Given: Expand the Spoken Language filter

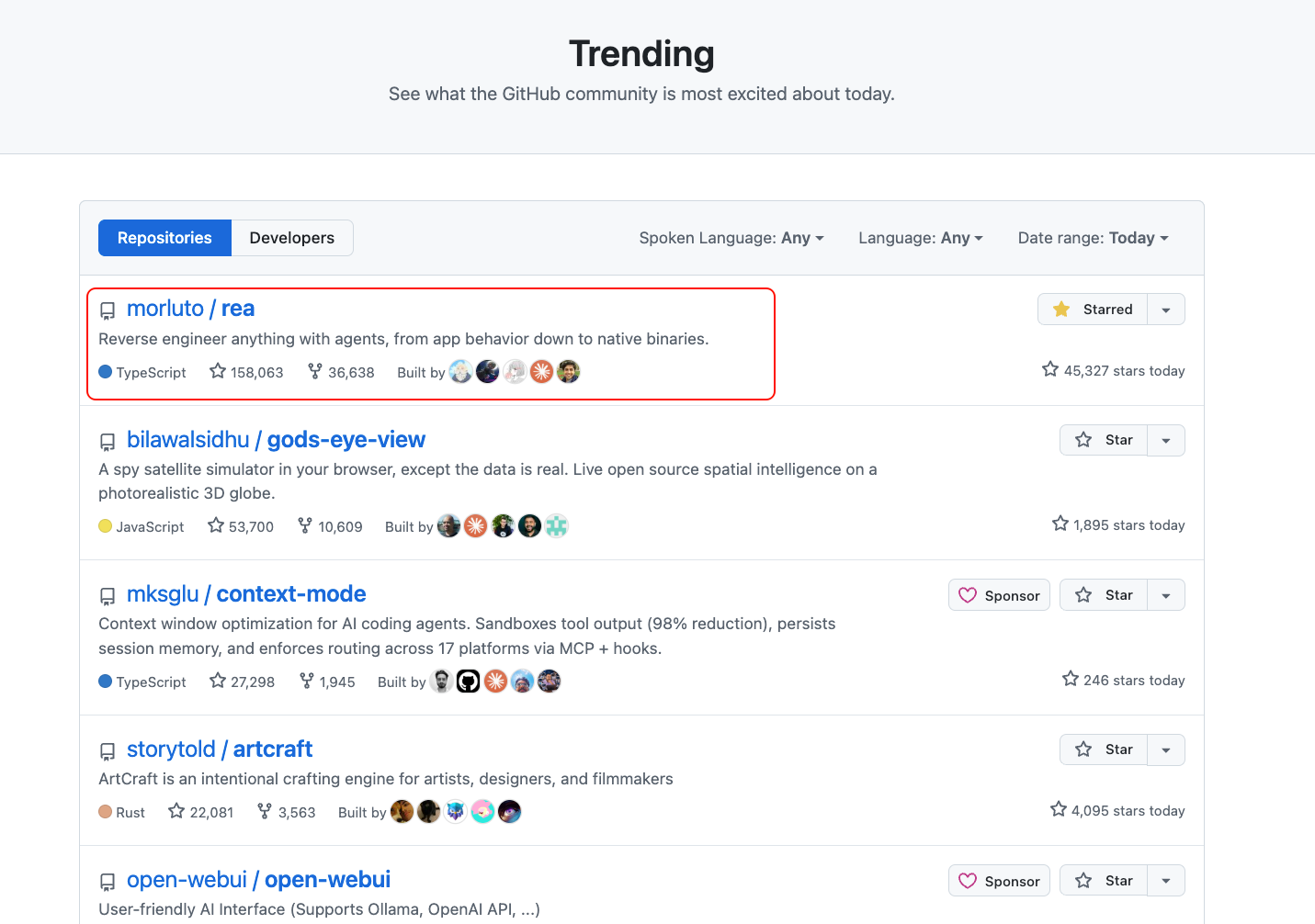Looking at the screenshot, I should coord(731,238).
